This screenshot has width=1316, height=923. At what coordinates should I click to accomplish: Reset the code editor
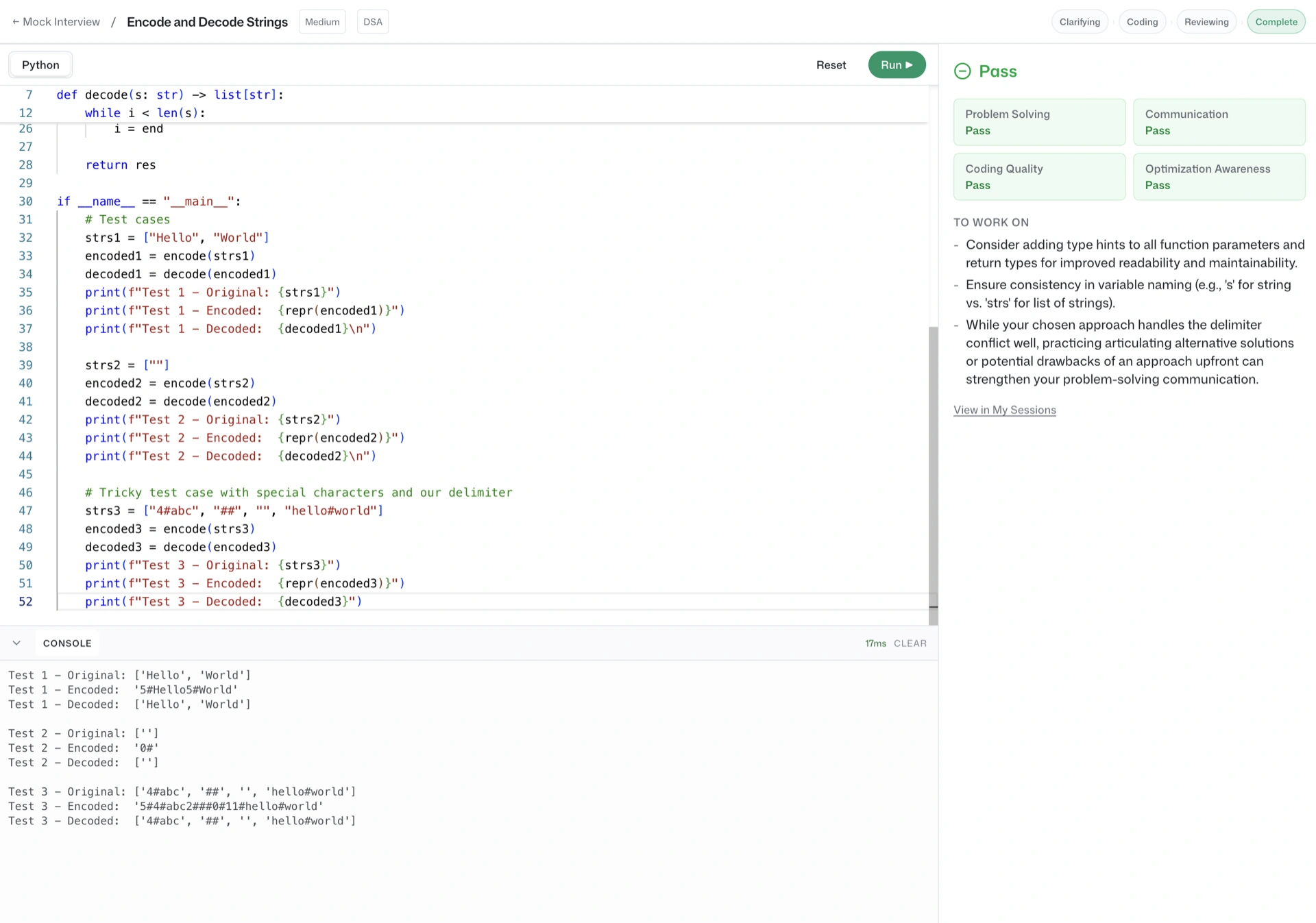[x=831, y=65]
